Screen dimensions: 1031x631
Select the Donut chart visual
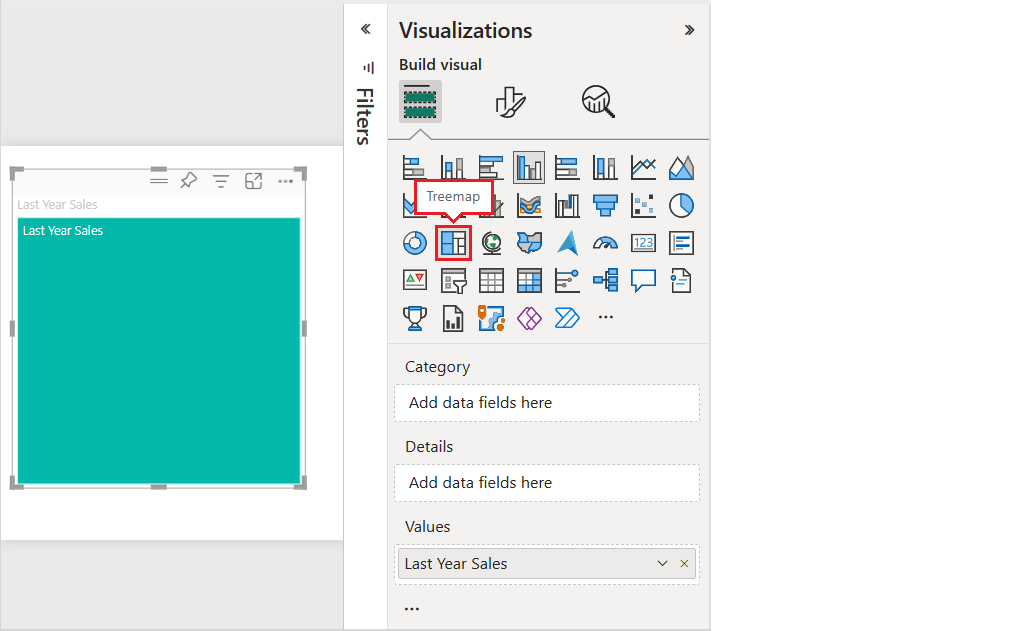pos(414,242)
